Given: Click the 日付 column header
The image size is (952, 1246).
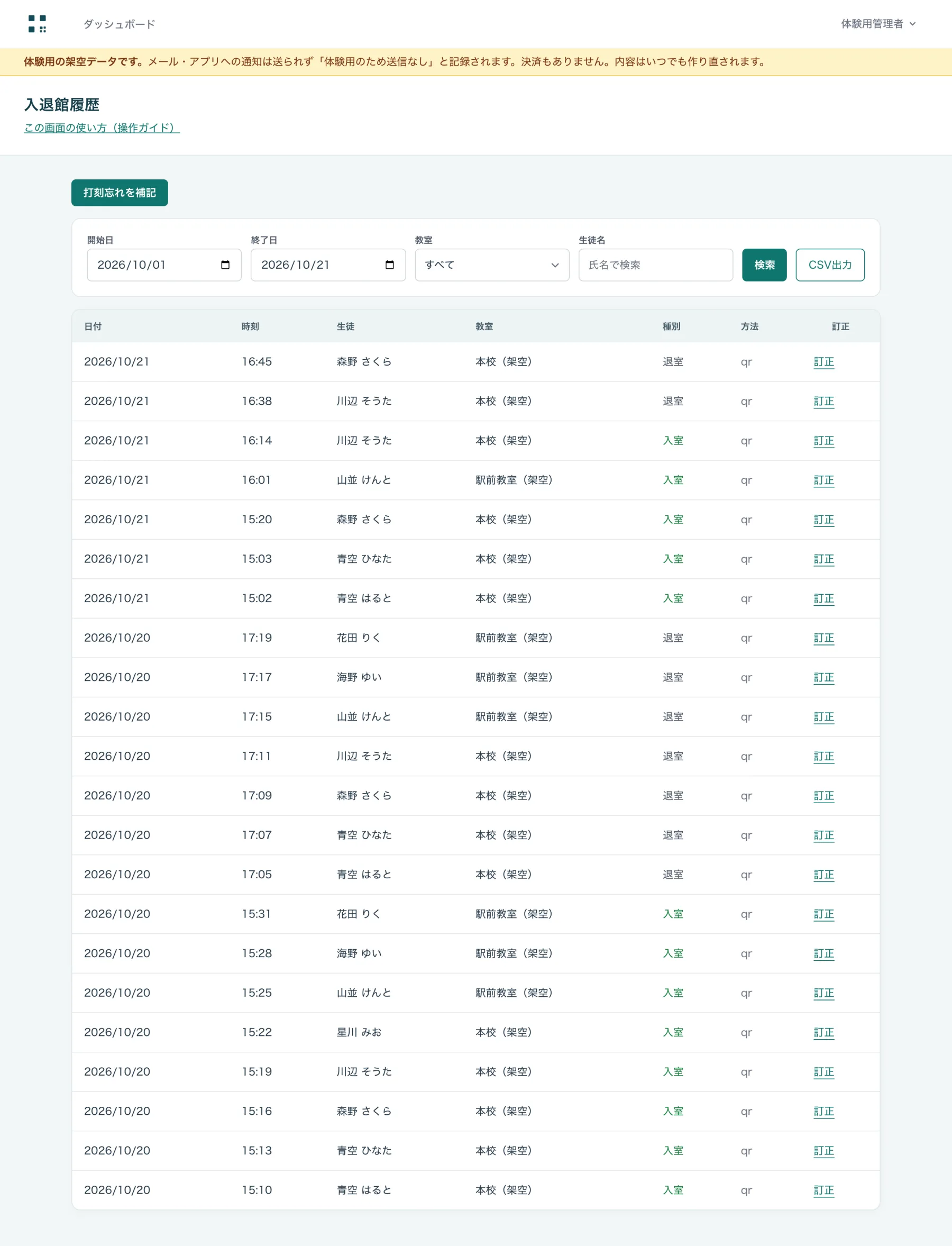Looking at the screenshot, I should coord(93,326).
